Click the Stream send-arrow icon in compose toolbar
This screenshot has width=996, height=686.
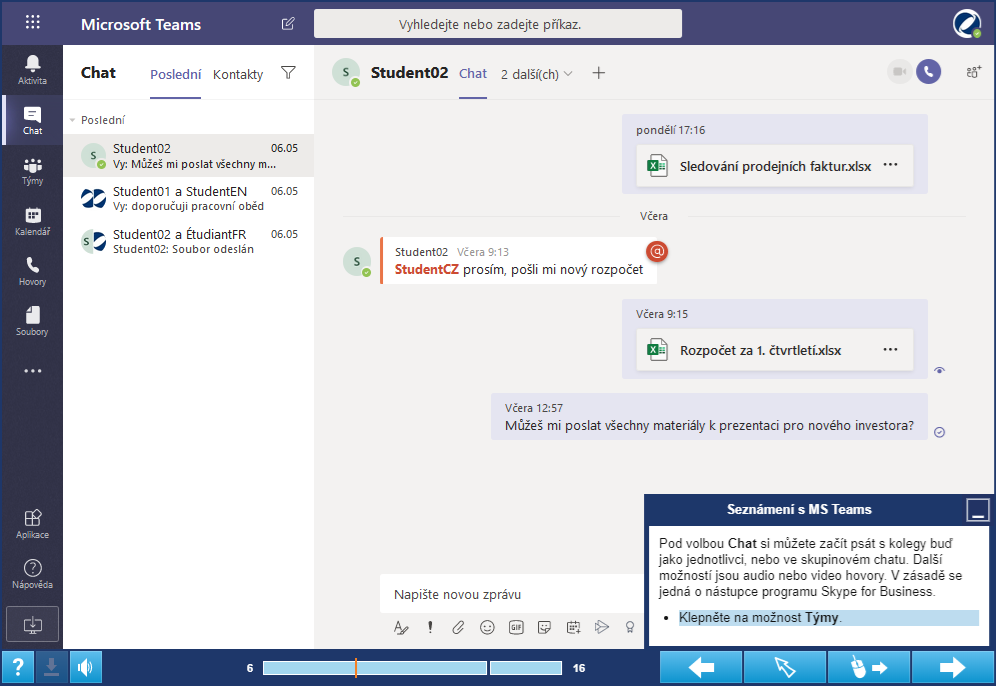tap(602, 628)
